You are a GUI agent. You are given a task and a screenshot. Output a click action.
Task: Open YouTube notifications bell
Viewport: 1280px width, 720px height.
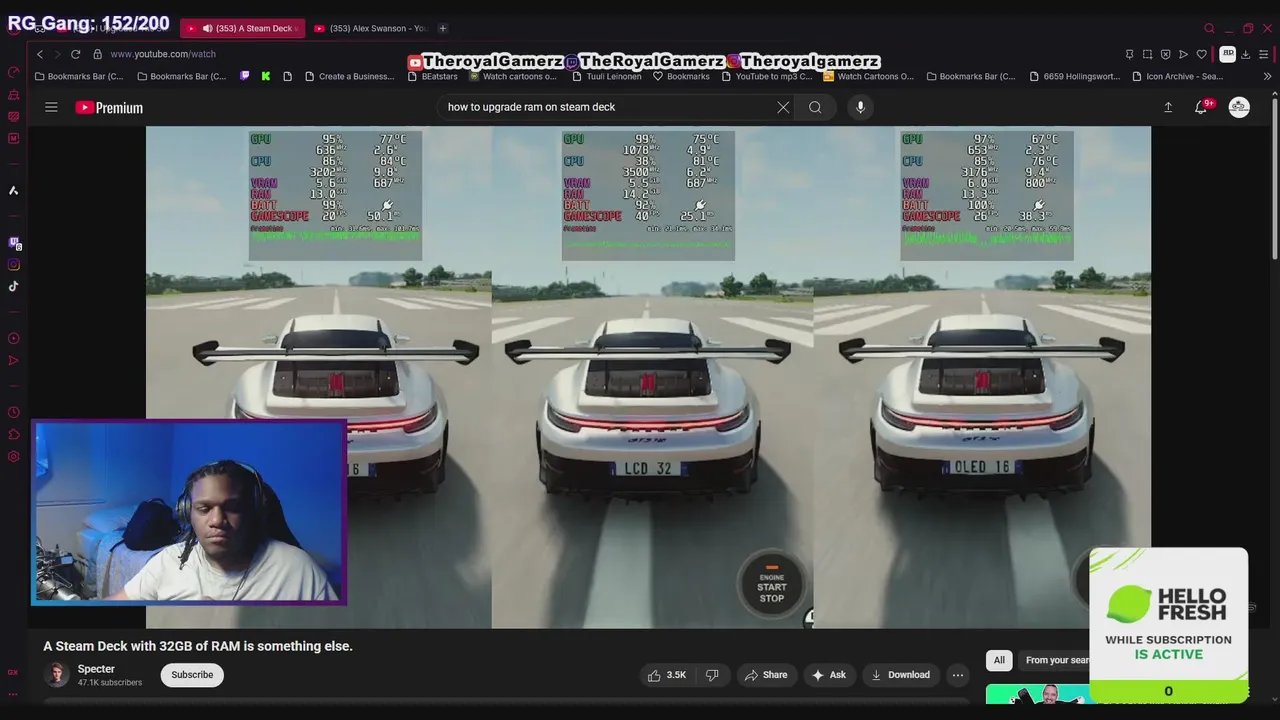coord(1201,107)
